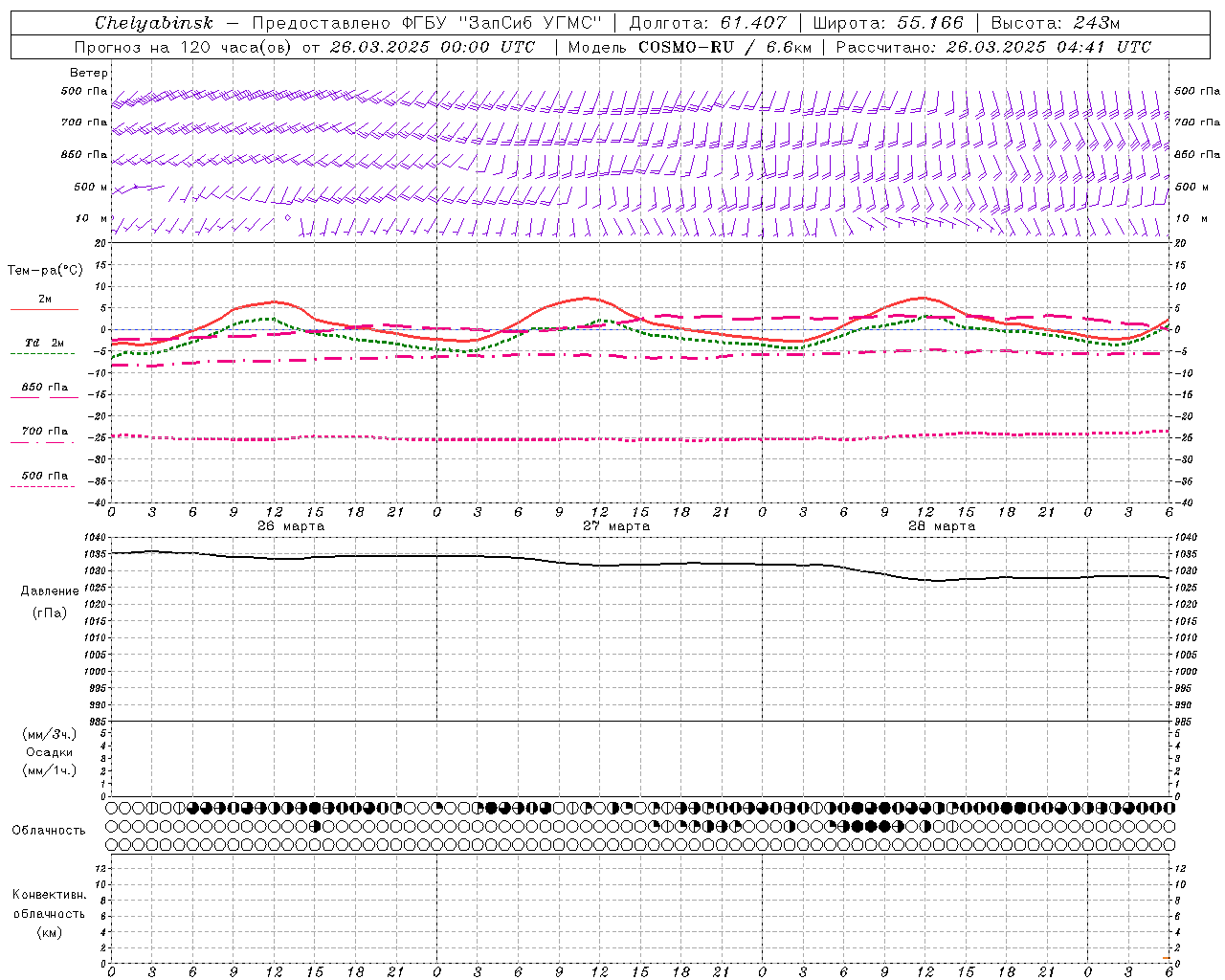Screen dimensions: 1225x980
Task: Click the "ЗапСиб УГМС" provider text
Action: click(531, 23)
